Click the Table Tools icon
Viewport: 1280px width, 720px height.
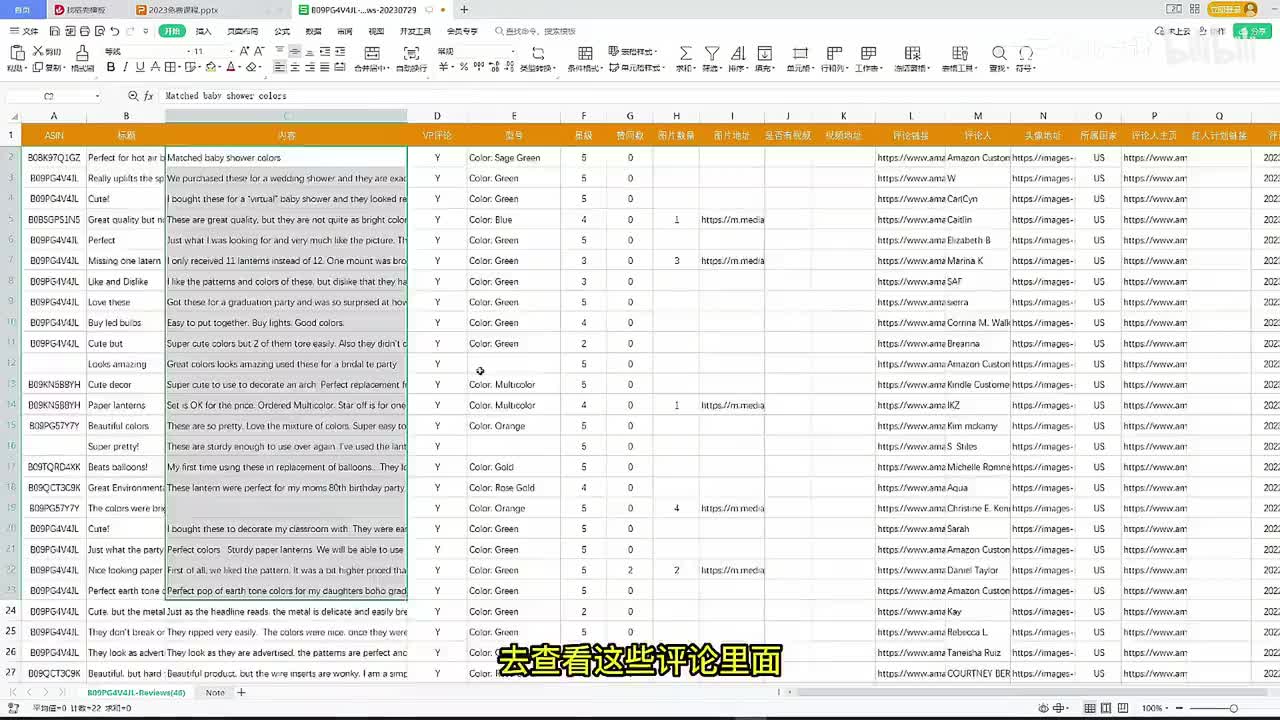tap(960, 53)
